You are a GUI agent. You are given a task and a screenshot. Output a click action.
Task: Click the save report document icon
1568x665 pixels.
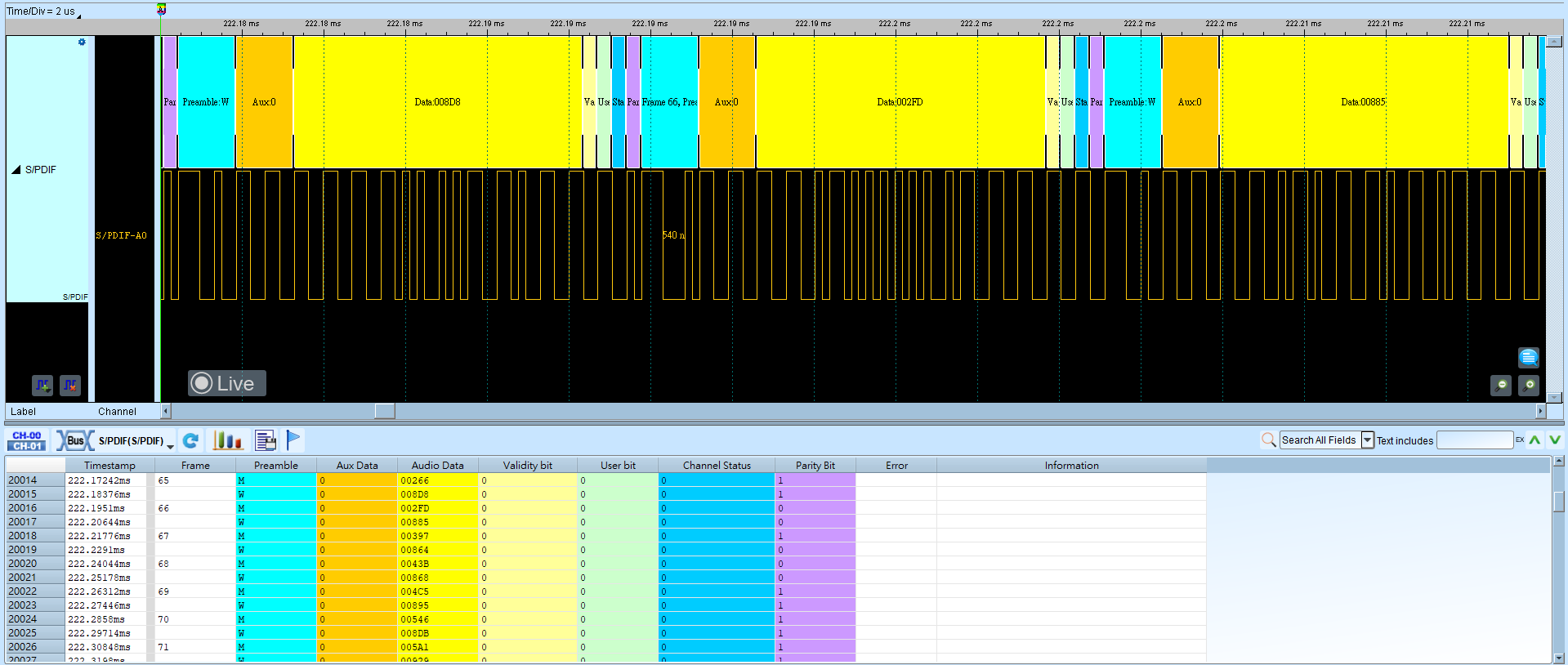[266, 440]
